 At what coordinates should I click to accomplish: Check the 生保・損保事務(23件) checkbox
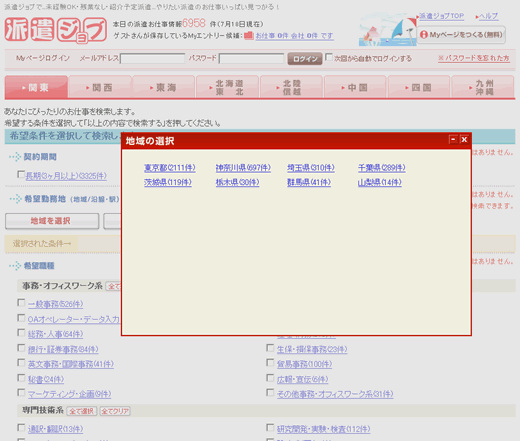pos(270,348)
